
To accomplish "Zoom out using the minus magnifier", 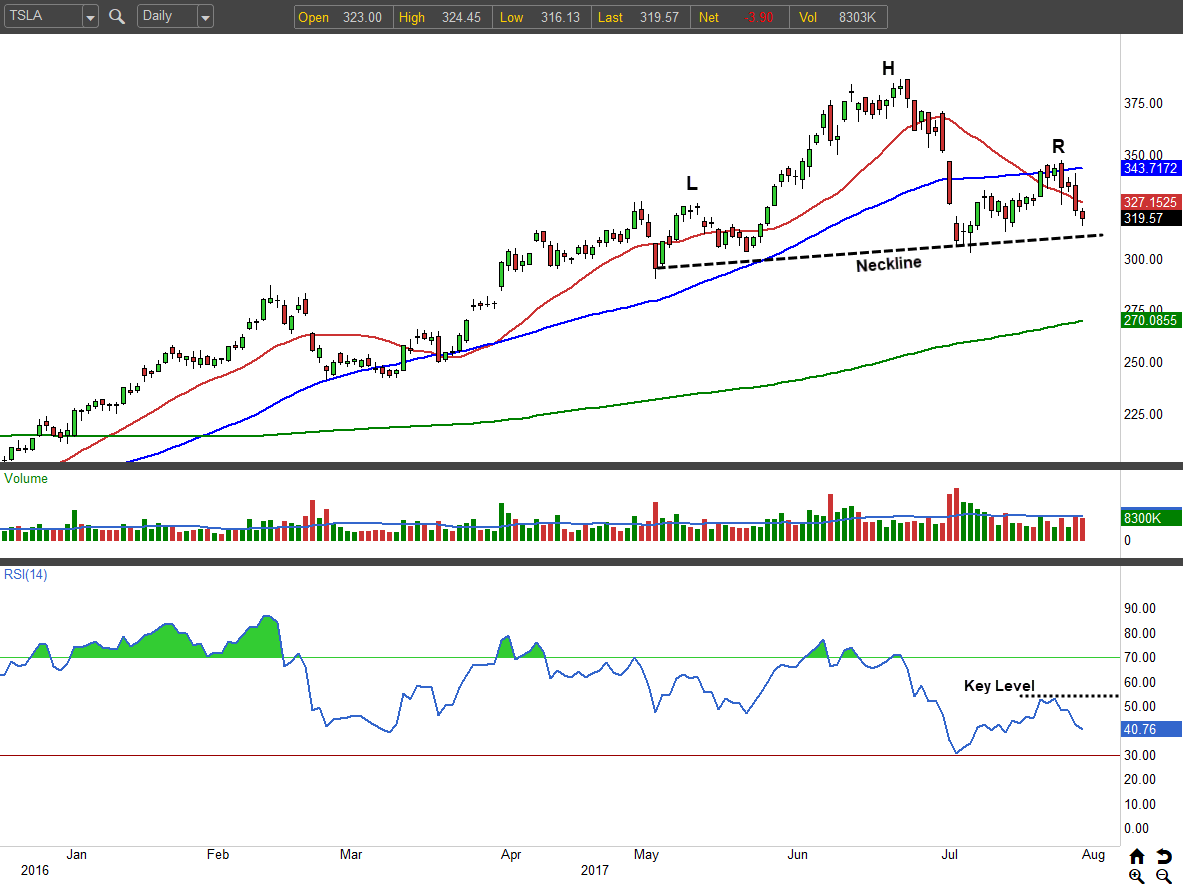I will click(1164, 876).
